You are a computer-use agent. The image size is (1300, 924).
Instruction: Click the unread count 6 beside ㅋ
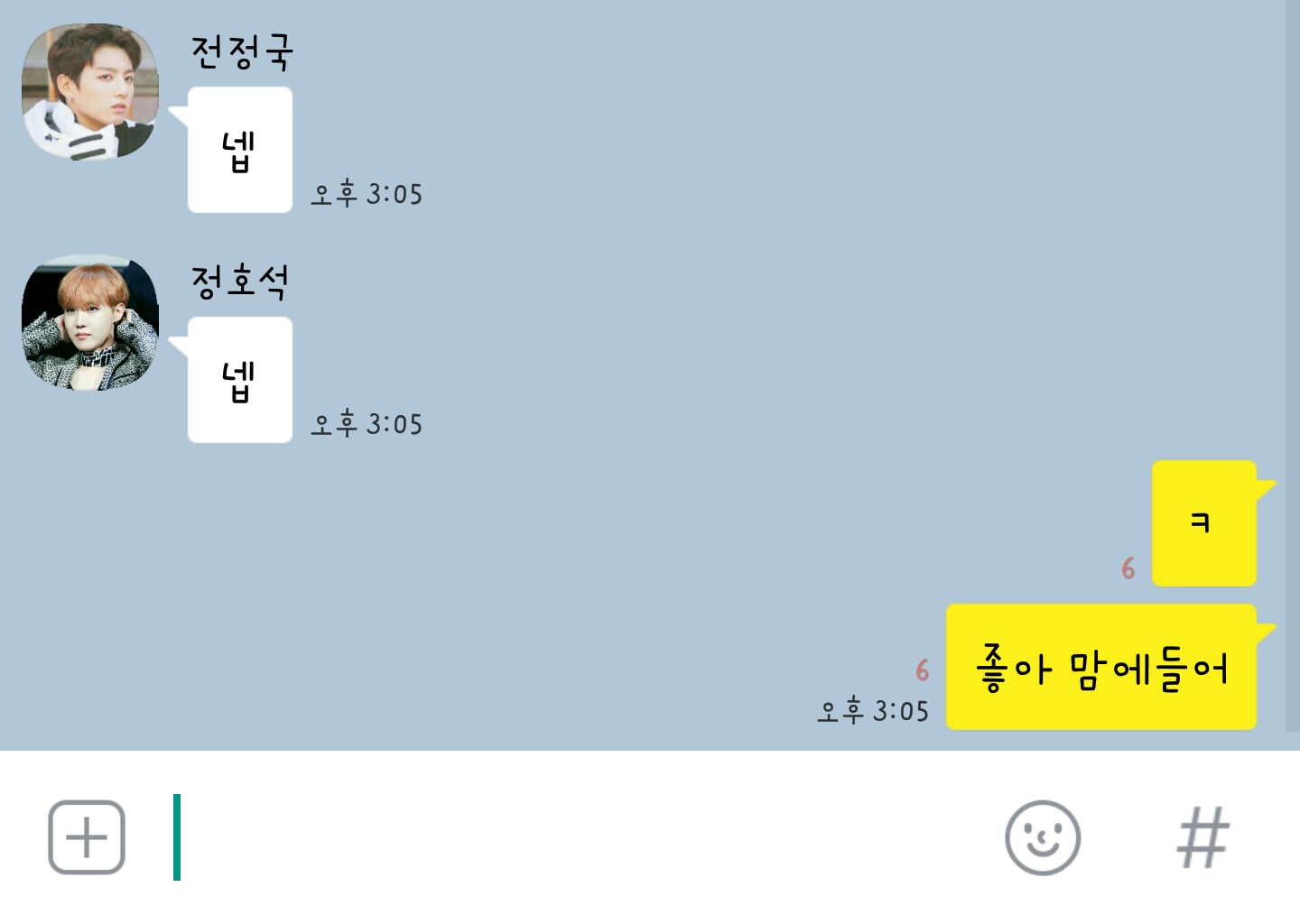tap(1128, 568)
